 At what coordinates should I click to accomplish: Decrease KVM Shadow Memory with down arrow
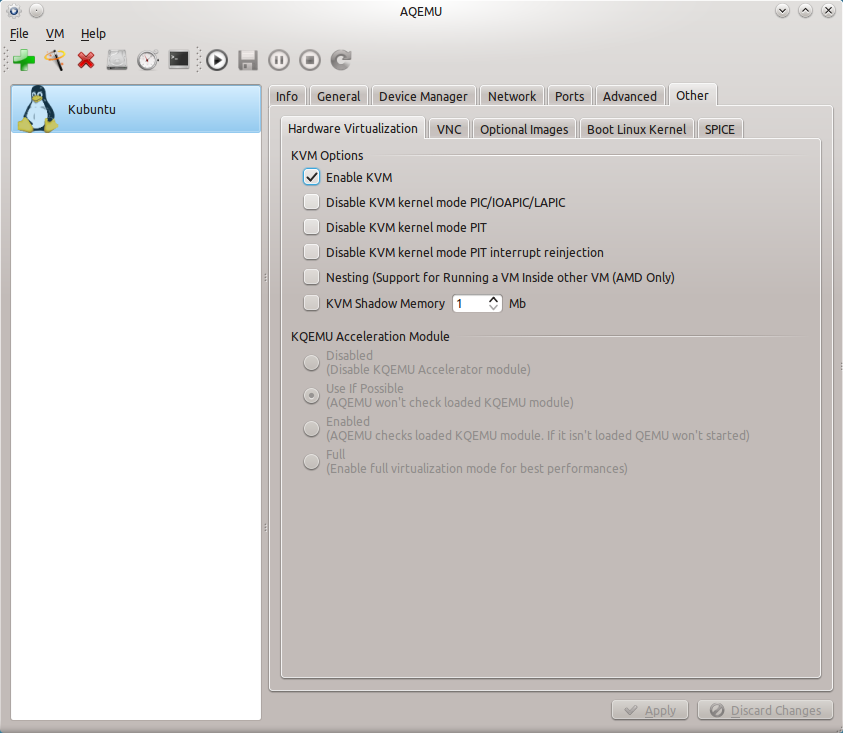pyautogui.click(x=494, y=307)
